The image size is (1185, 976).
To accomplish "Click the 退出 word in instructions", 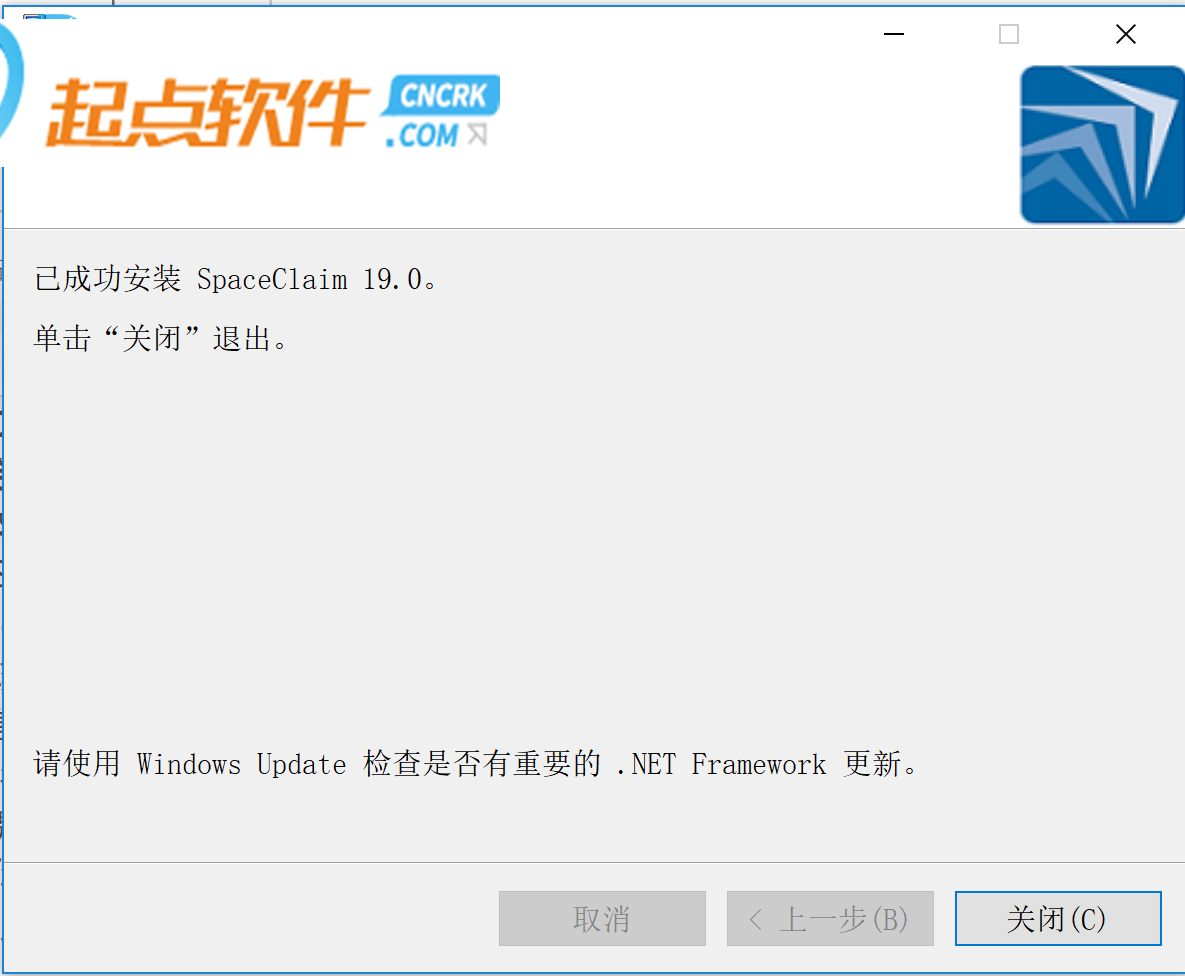I will point(242,338).
